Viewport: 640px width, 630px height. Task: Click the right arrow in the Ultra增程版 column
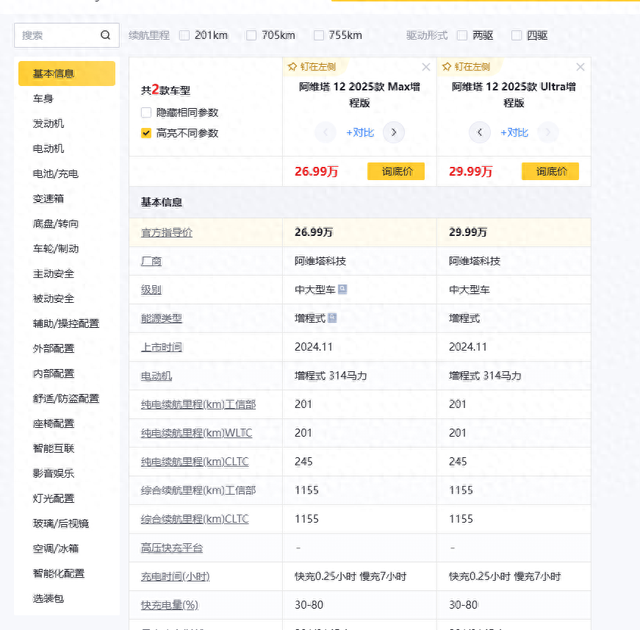(x=548, y=132)
